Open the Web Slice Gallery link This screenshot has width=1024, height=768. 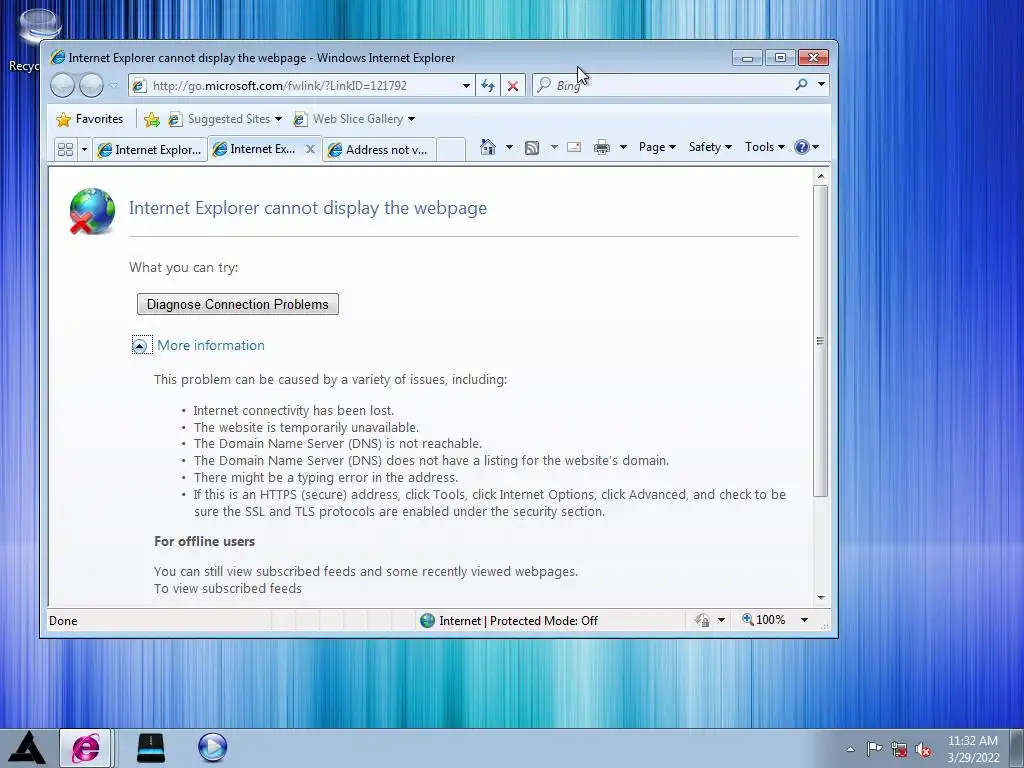click(349, 119)
